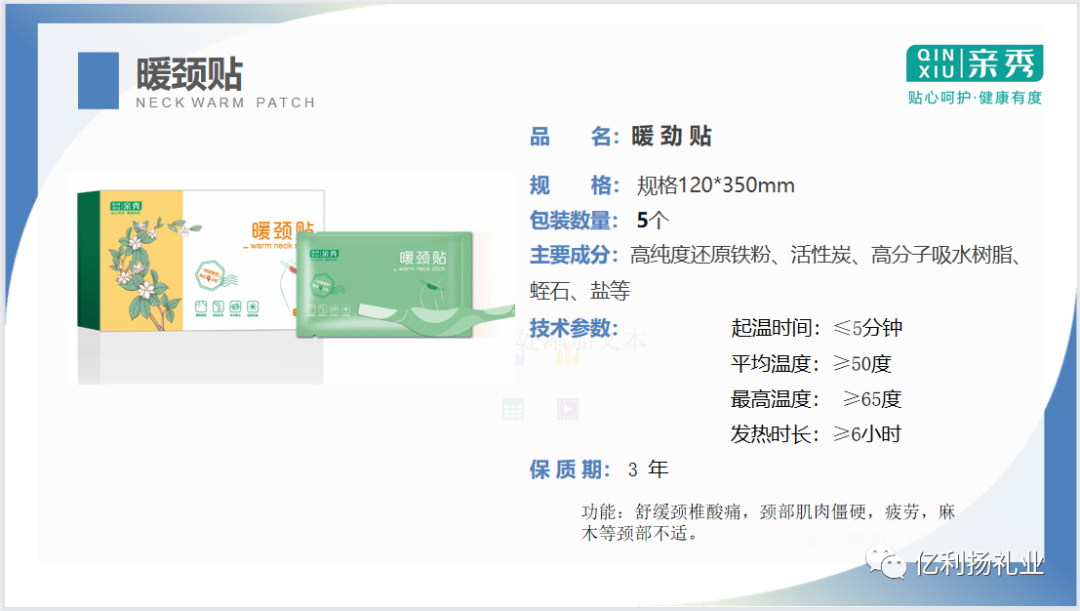Screen dimensions: 1080x611
Task: Click the faint insert table placeholder icon
Action: pyautogui.click(x=512, y=409)
